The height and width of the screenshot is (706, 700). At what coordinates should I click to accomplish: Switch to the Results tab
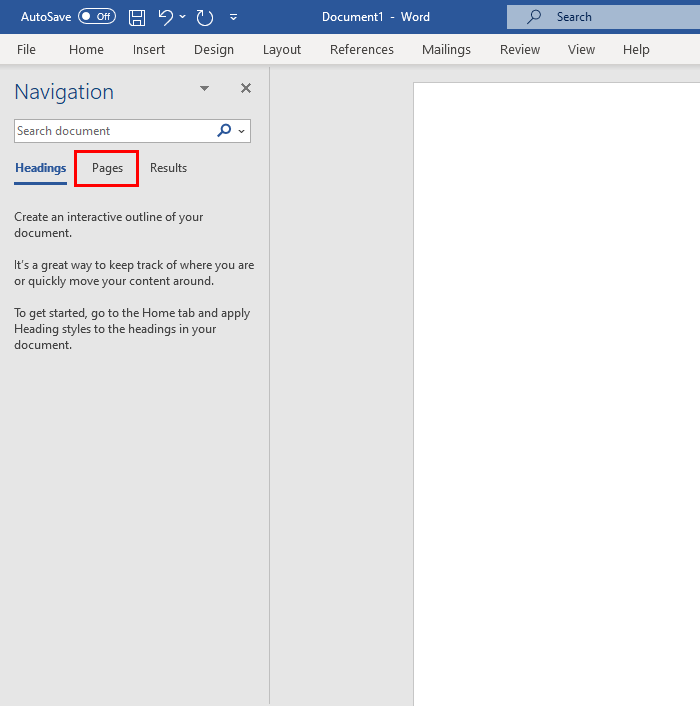pyautogui.click(x=168, y=168)
